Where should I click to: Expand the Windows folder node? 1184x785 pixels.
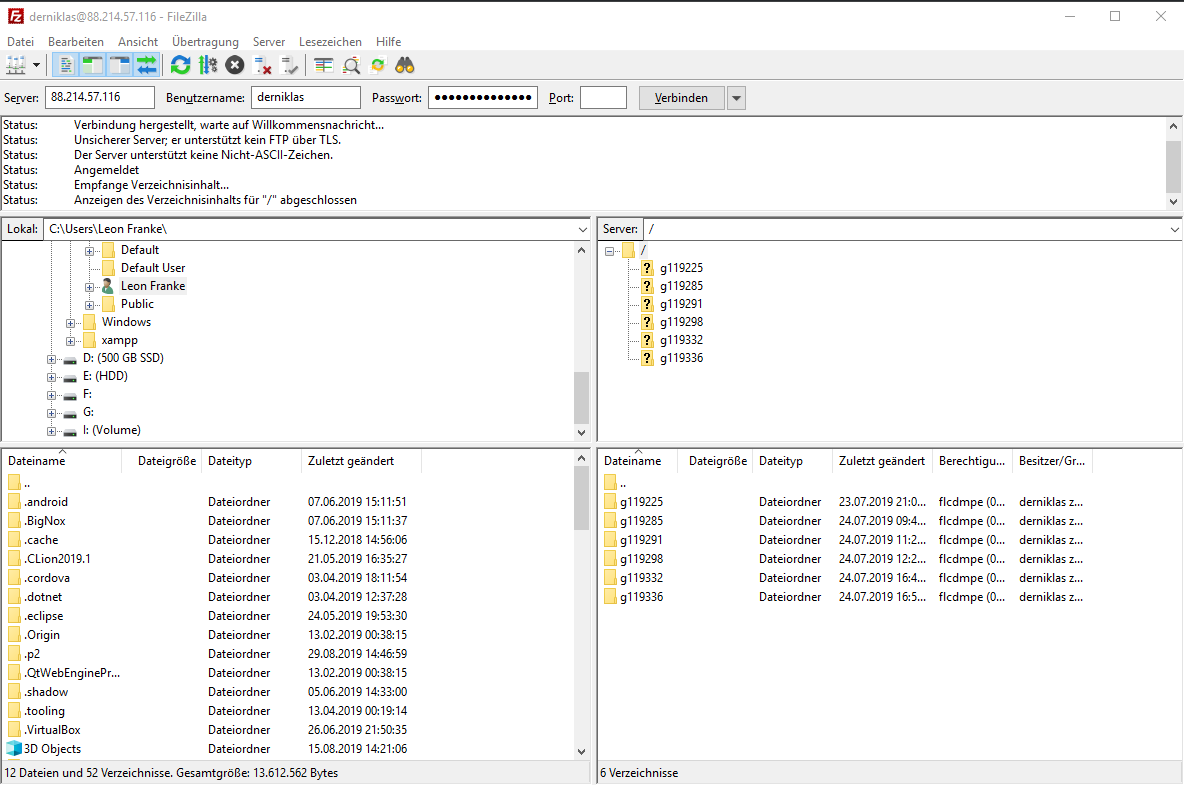coord(70,323)
